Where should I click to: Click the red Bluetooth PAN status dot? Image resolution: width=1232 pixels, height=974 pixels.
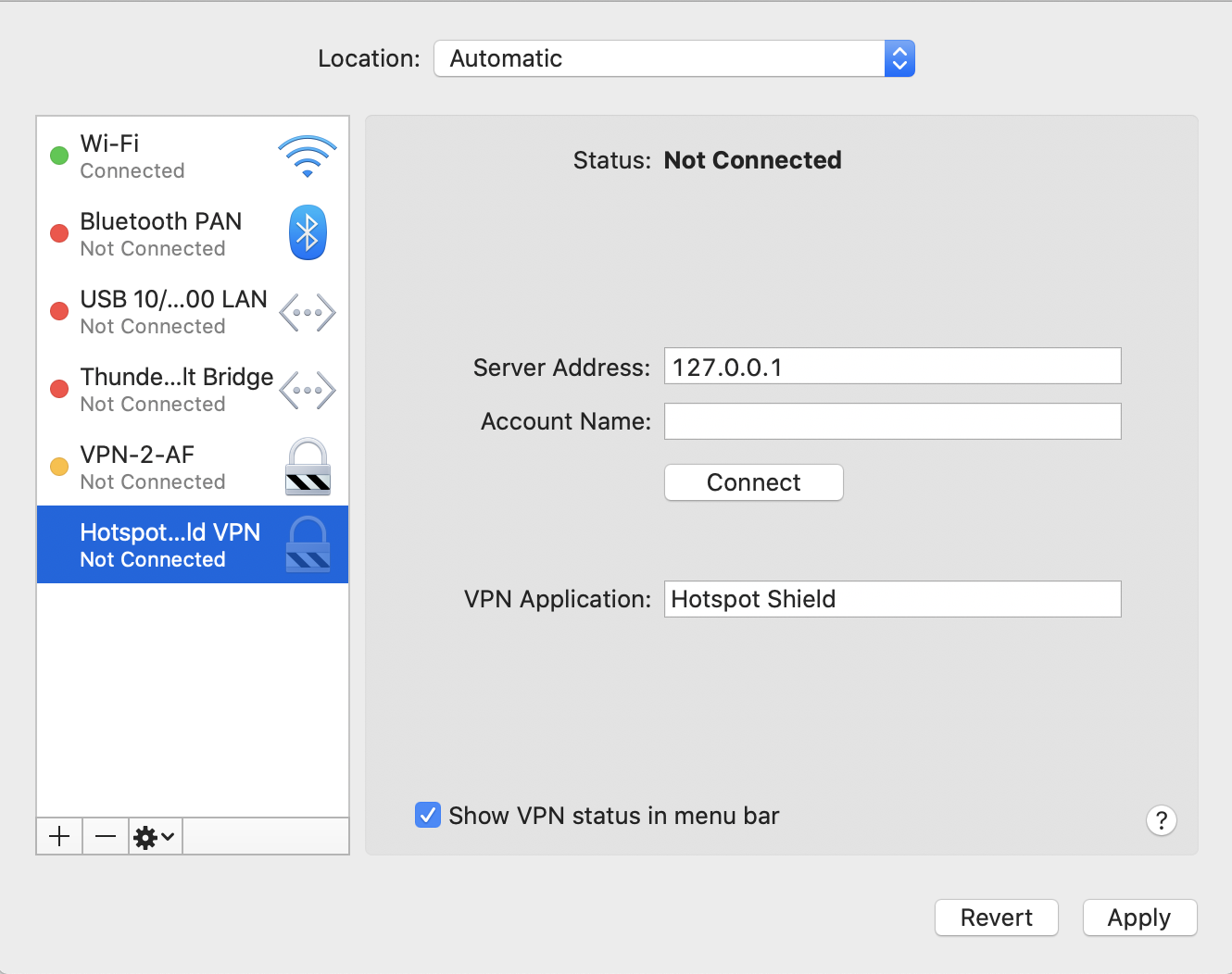click(59, 233)
